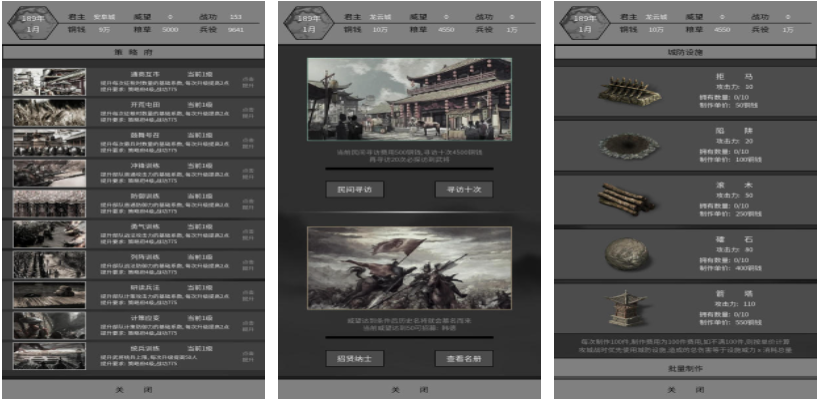
Task: Click the hexagonal date badge above 城防设施
Action: [x=585, y=23]
